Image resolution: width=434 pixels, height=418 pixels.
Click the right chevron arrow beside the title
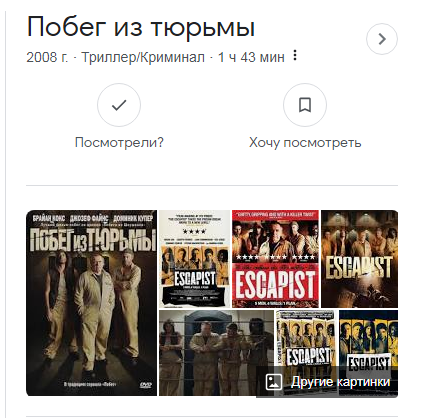[382, 39]
